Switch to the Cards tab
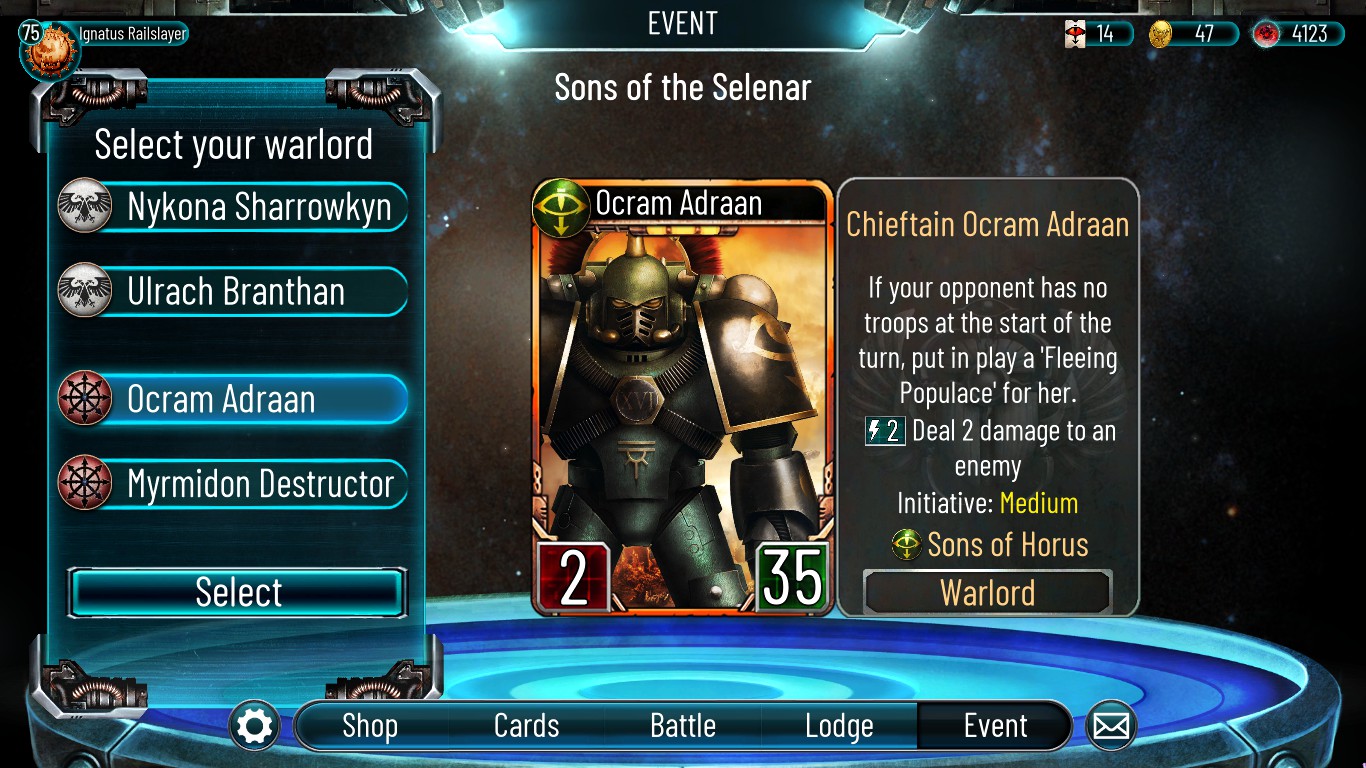Screen dimensions: 1366x768 click(x=527, y=726)
